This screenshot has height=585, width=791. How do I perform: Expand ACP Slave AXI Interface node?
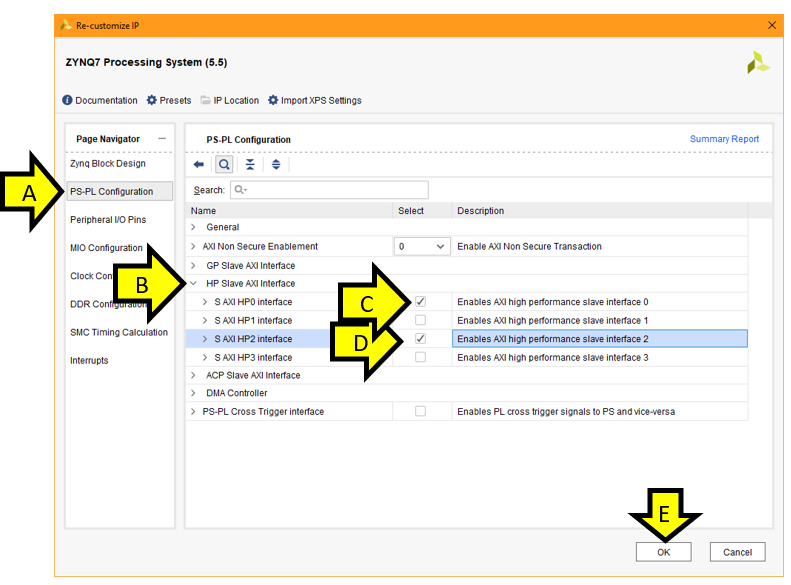pyautogui.click(x=193, y=375)
